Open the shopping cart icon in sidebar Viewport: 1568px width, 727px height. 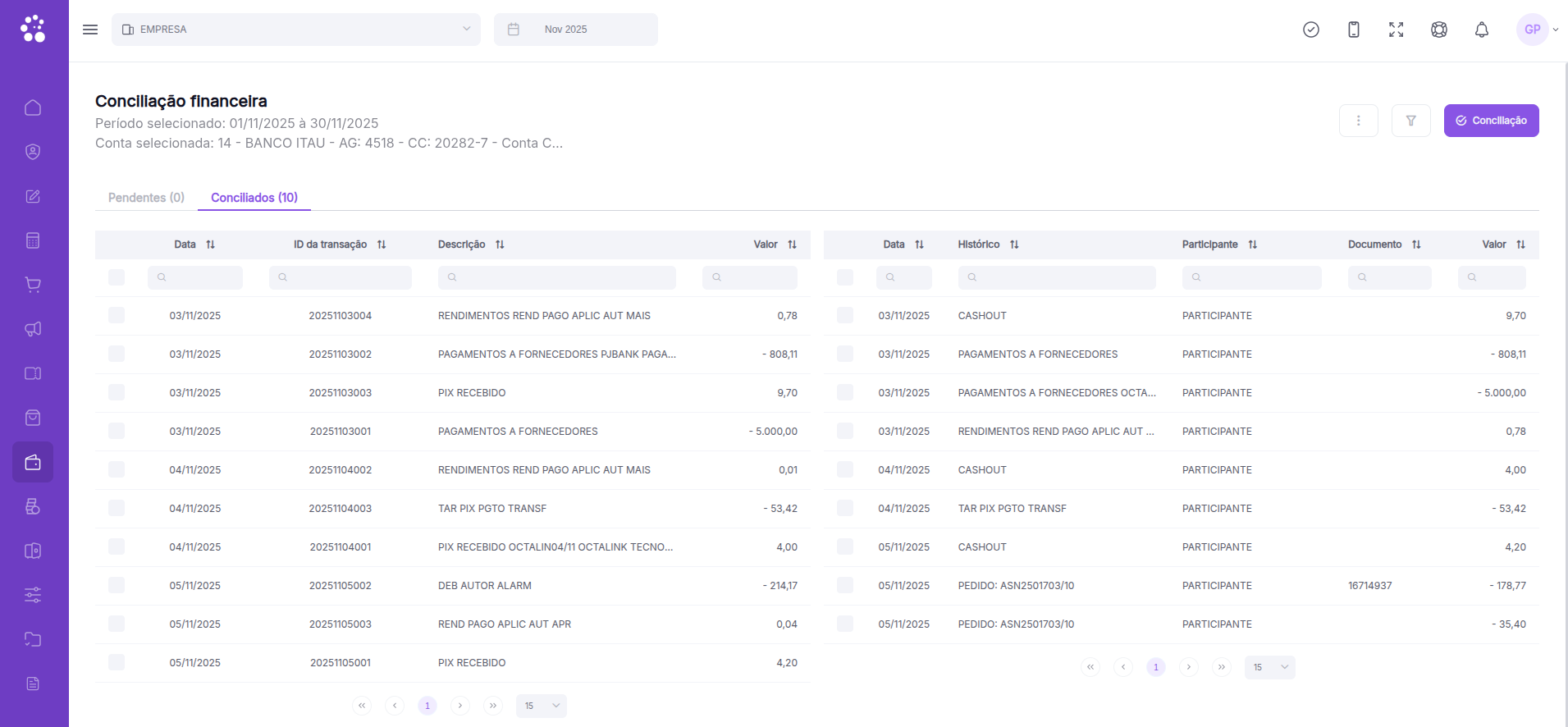pos(33,285)
